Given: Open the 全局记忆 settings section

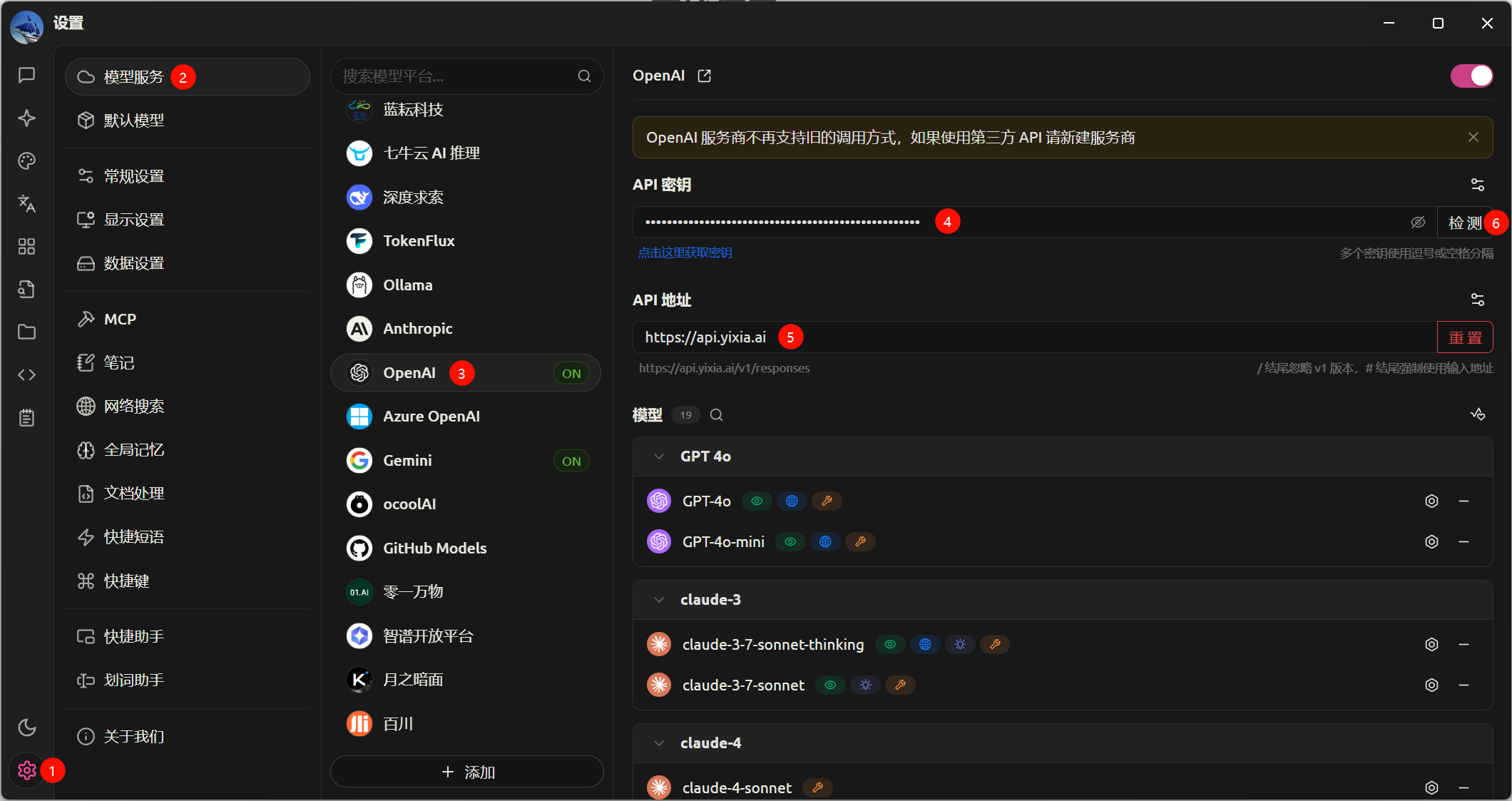Looking at the screenshot, I should coord(187,450).
